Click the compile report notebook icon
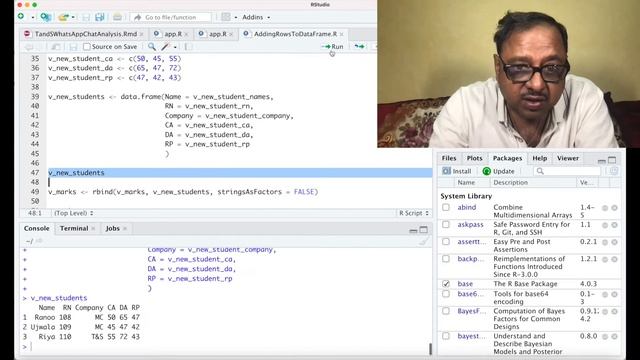This screenshot has width=640, height=360. [188, 47]
